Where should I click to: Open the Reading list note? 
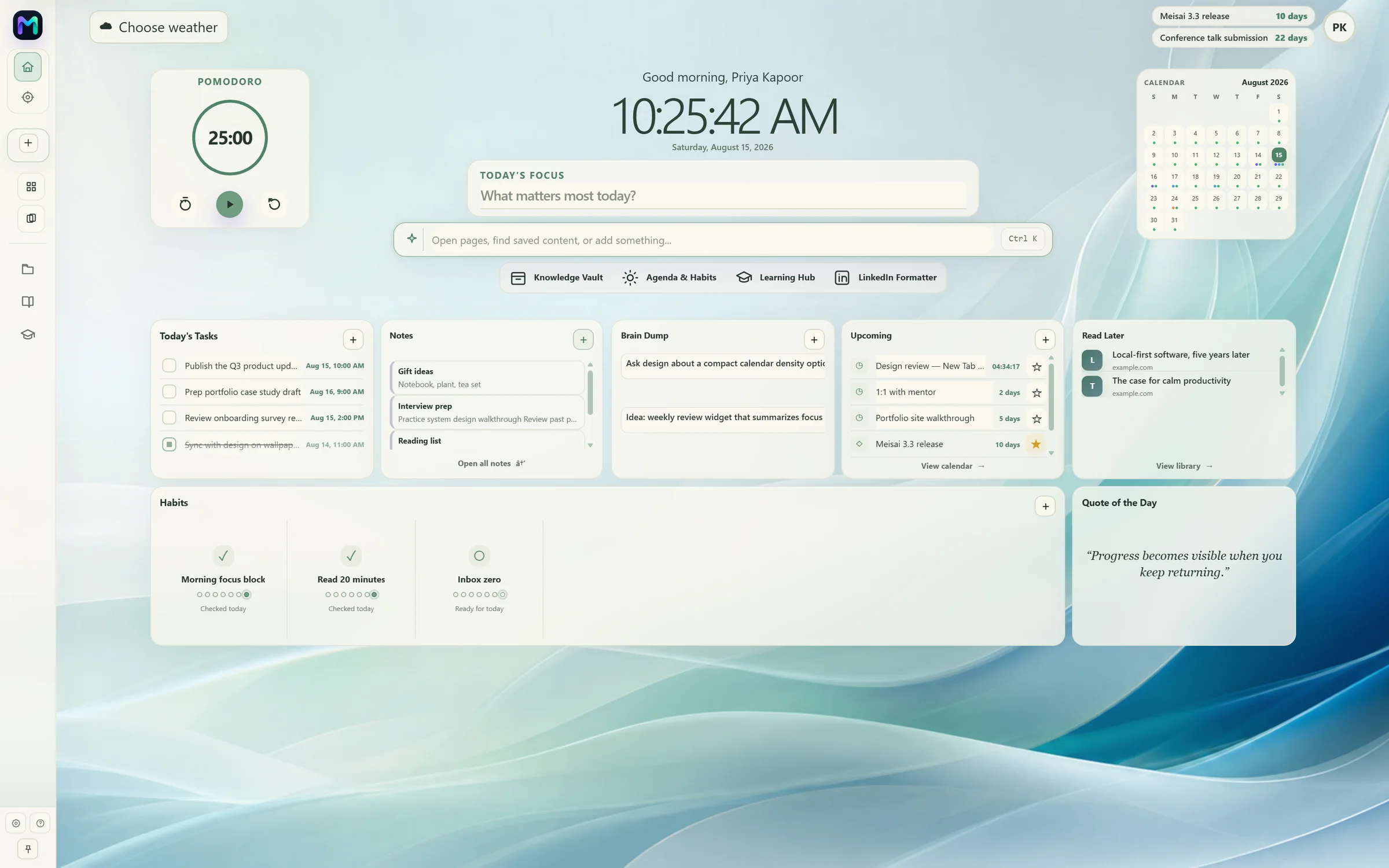(x=487, y=440)
